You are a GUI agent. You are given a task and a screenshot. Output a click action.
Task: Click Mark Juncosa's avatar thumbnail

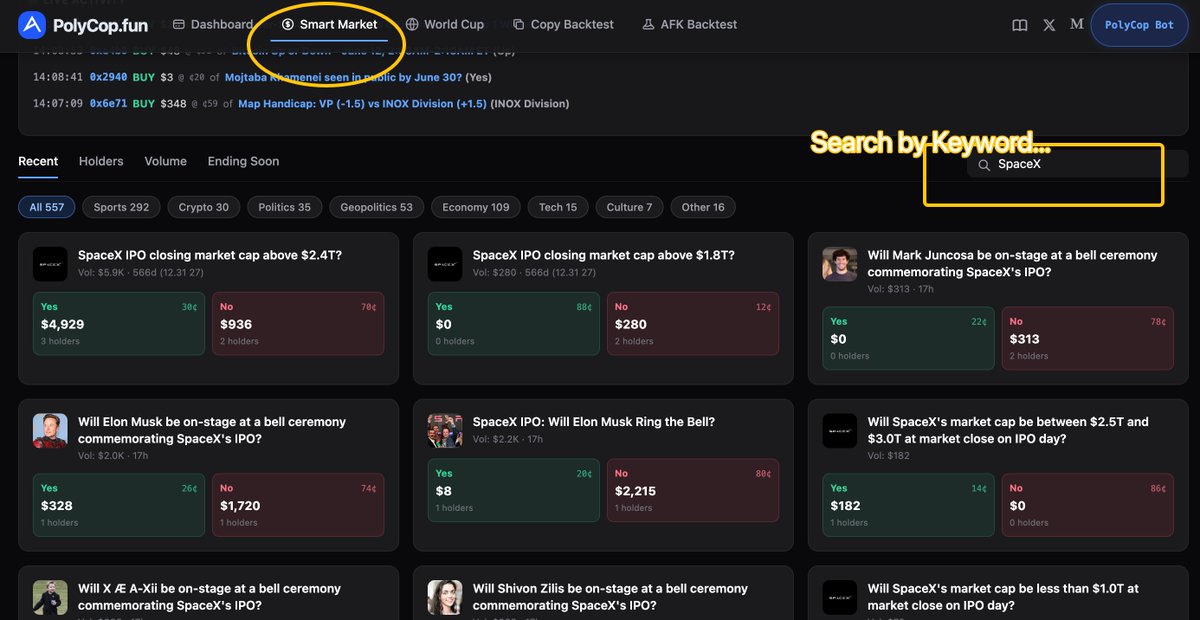pos(840,264)
